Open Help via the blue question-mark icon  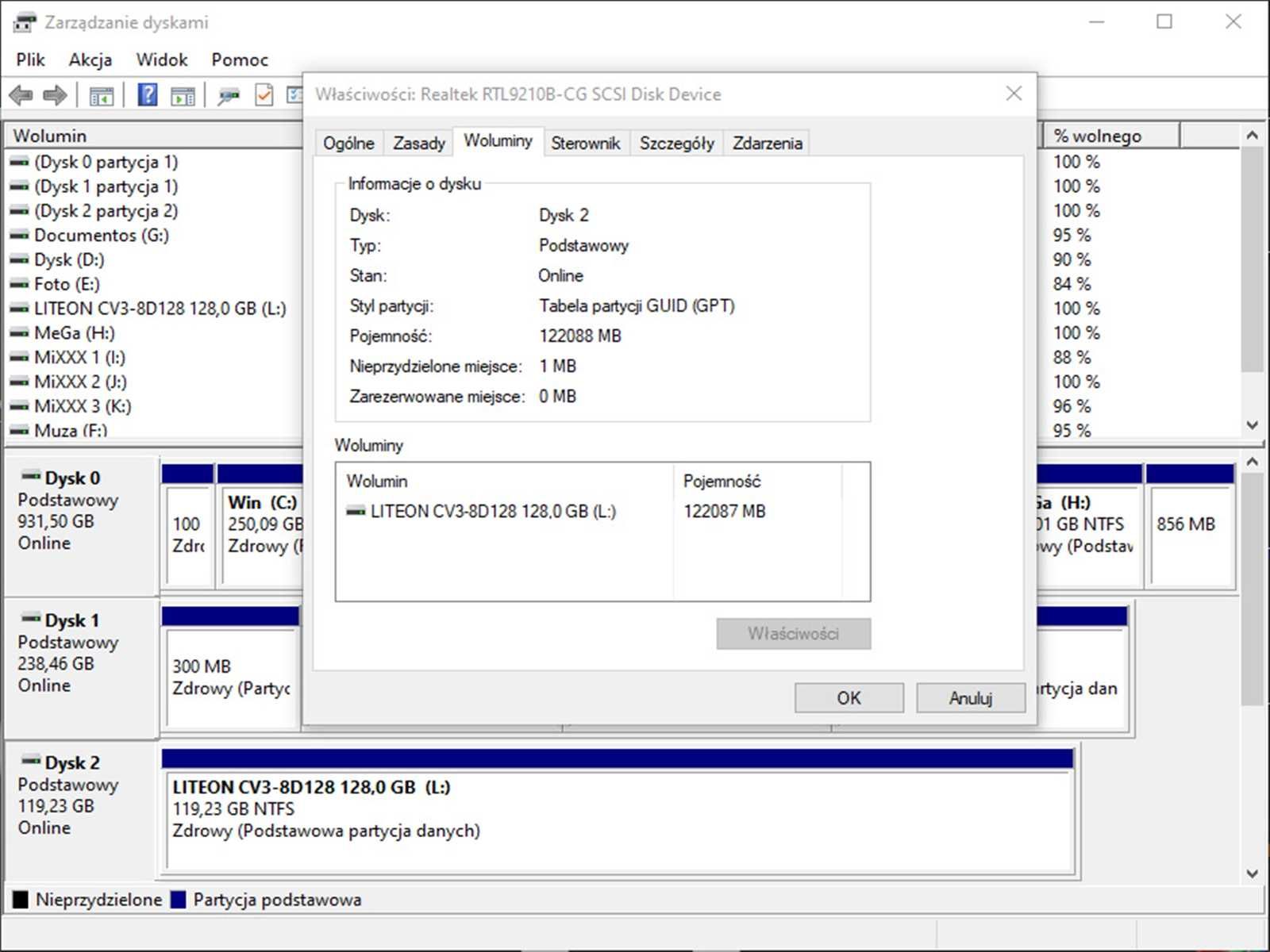pyautogui.click(x=147, y=95)
